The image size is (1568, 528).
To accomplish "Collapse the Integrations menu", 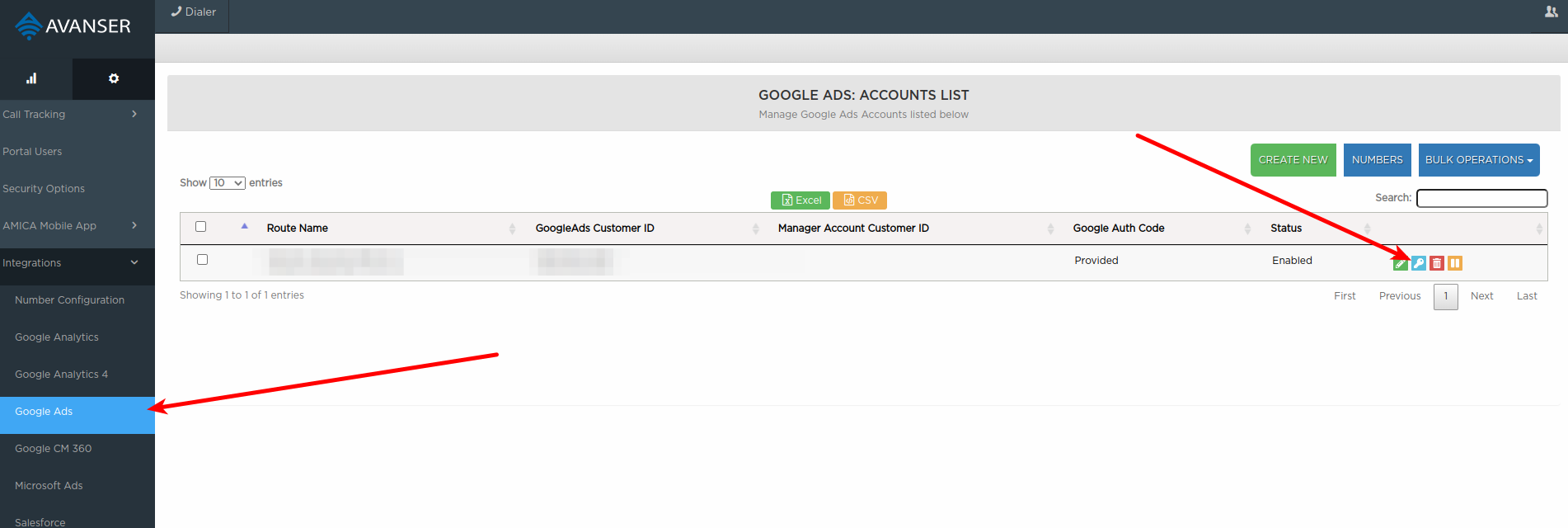I will click(77, 263).
